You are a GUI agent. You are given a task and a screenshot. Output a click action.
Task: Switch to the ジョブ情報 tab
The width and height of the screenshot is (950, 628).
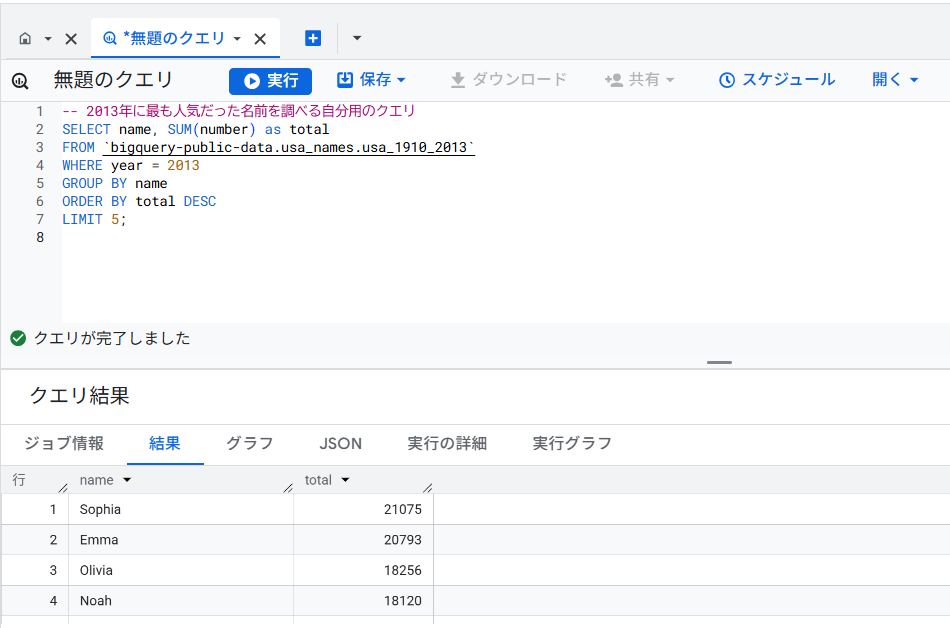point(64,443)
